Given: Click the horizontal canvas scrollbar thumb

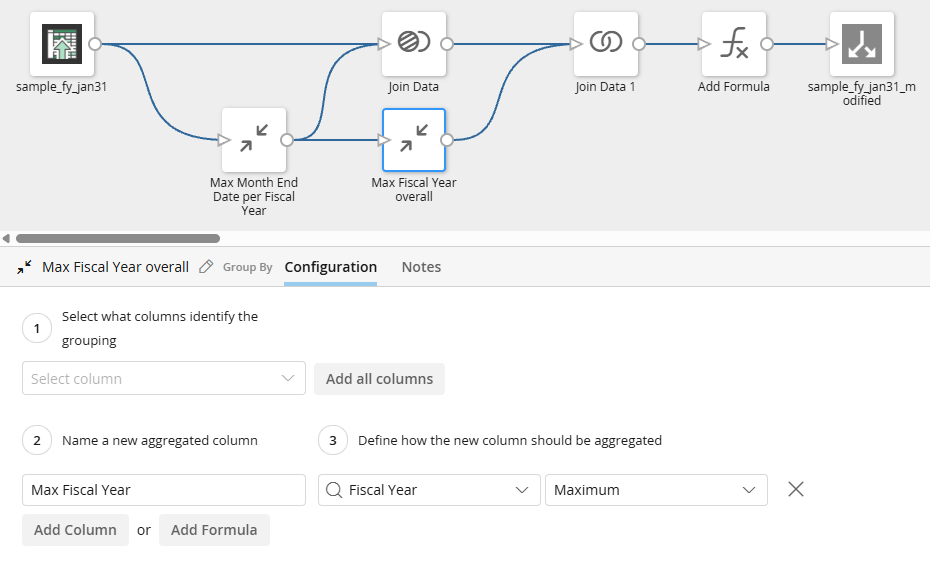Looking at the screenshot, I should (x=118, y=238).
